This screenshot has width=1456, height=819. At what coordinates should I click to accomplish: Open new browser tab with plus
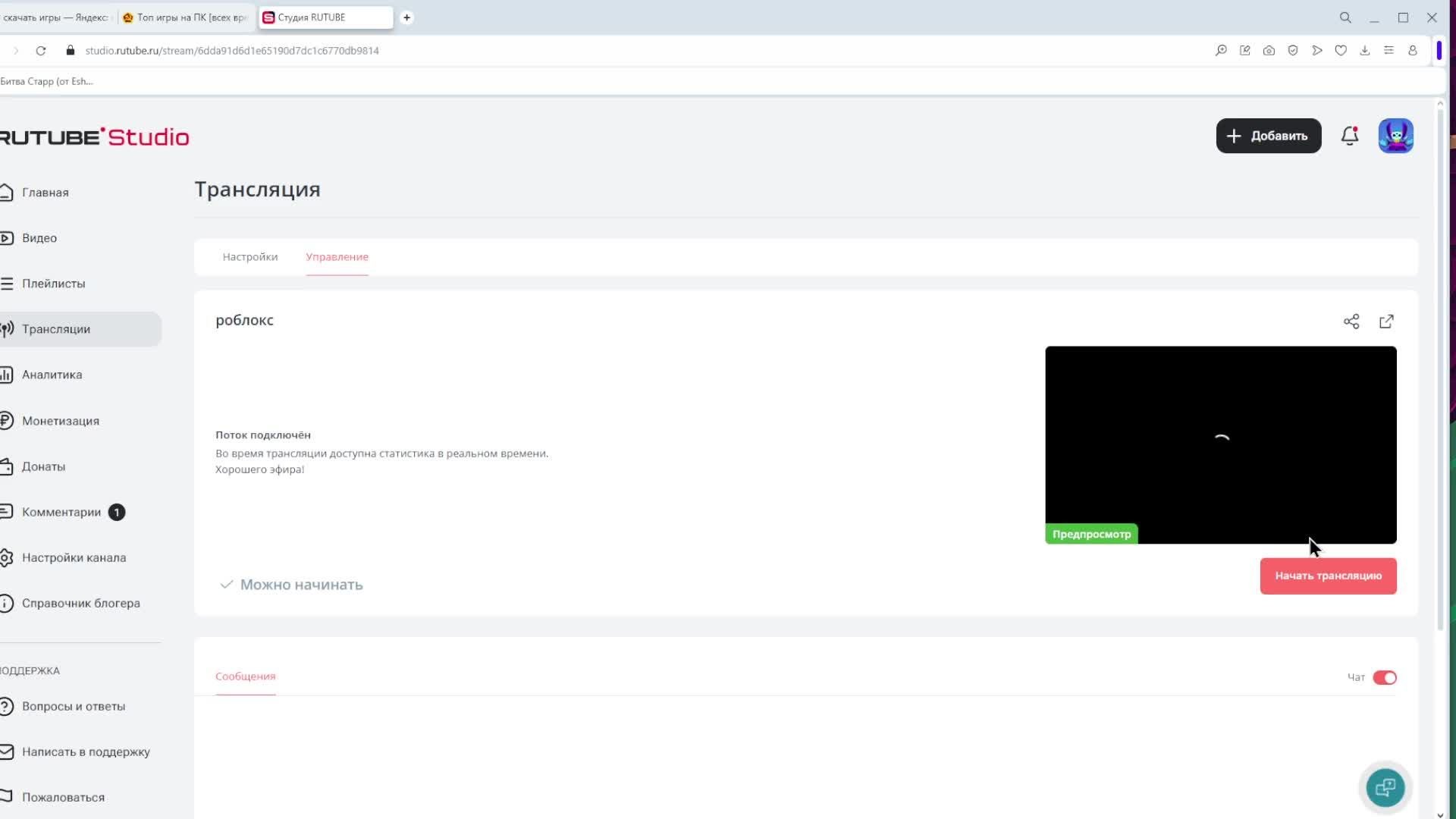tap(406, 17)
